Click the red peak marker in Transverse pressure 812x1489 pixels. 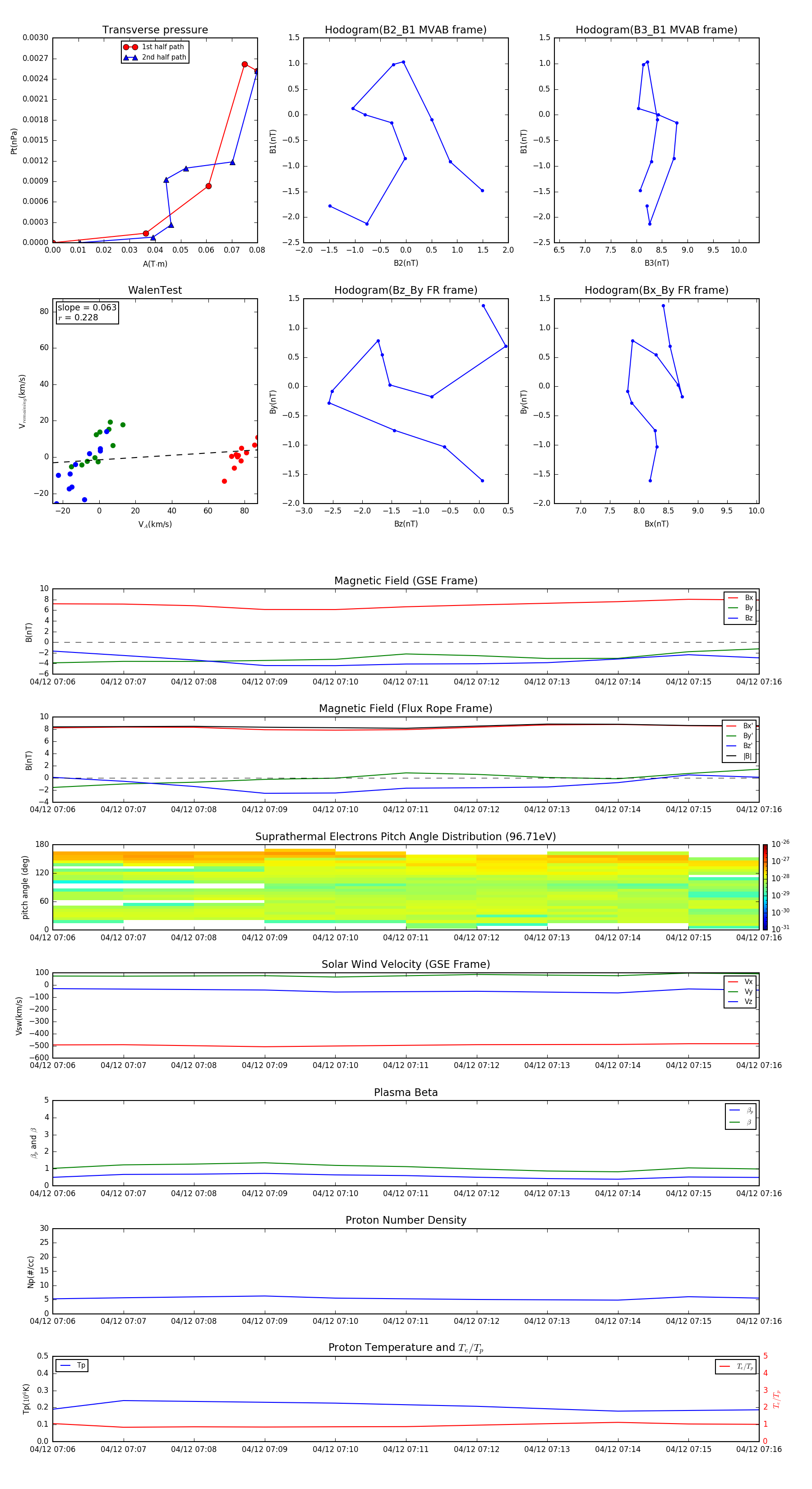tap(245, 64)
